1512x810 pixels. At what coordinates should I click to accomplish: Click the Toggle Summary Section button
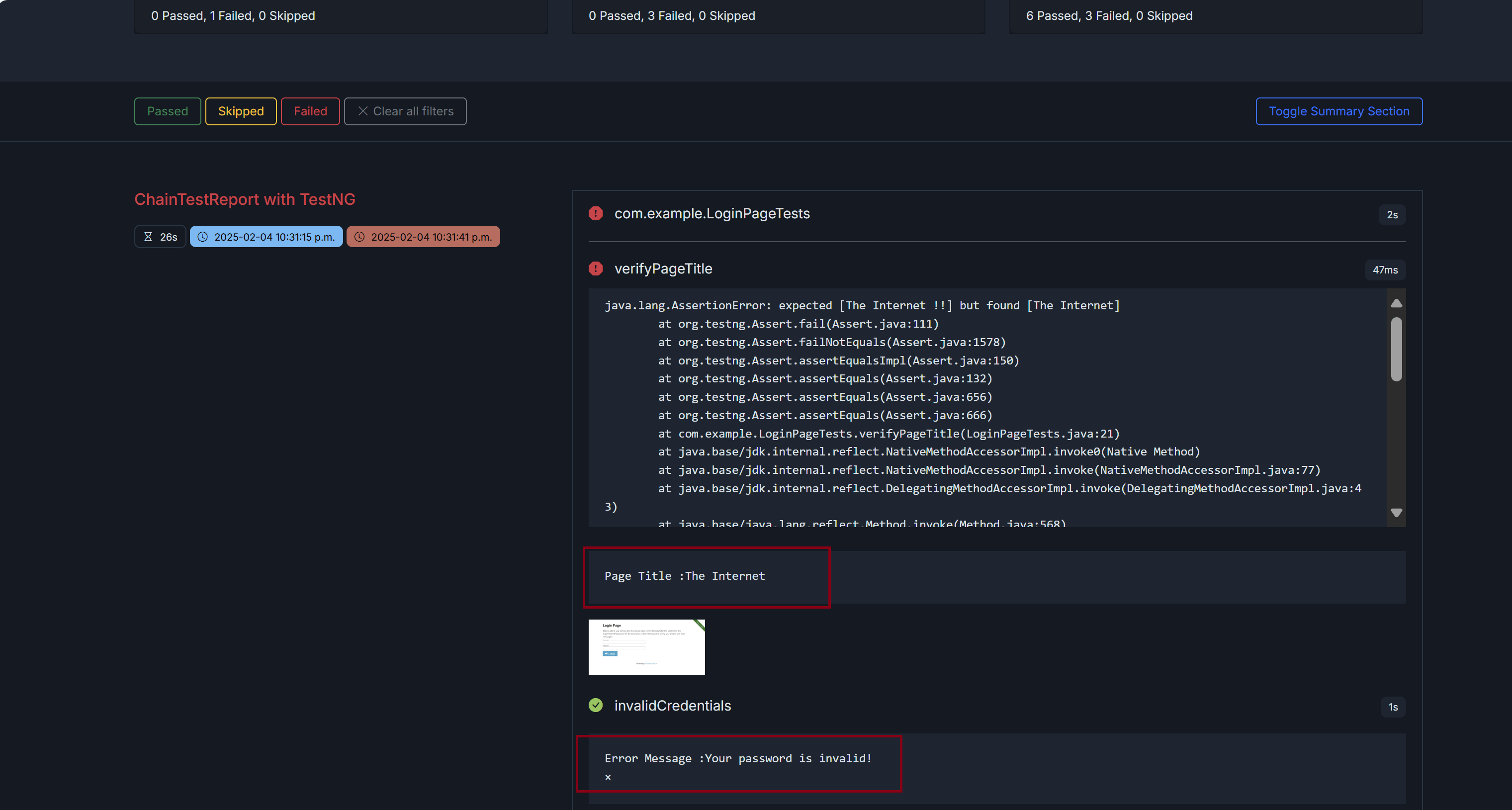1338,111
